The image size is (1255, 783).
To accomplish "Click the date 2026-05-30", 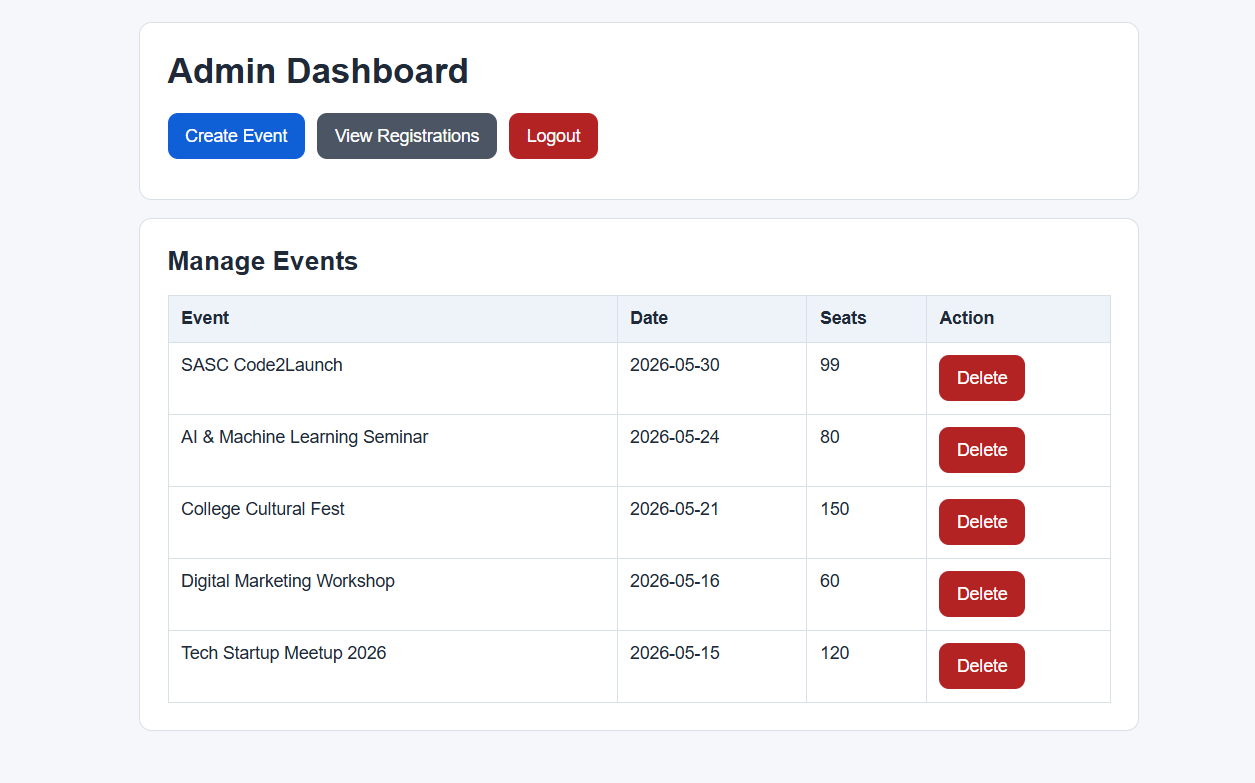I will (x=675, y=365).
